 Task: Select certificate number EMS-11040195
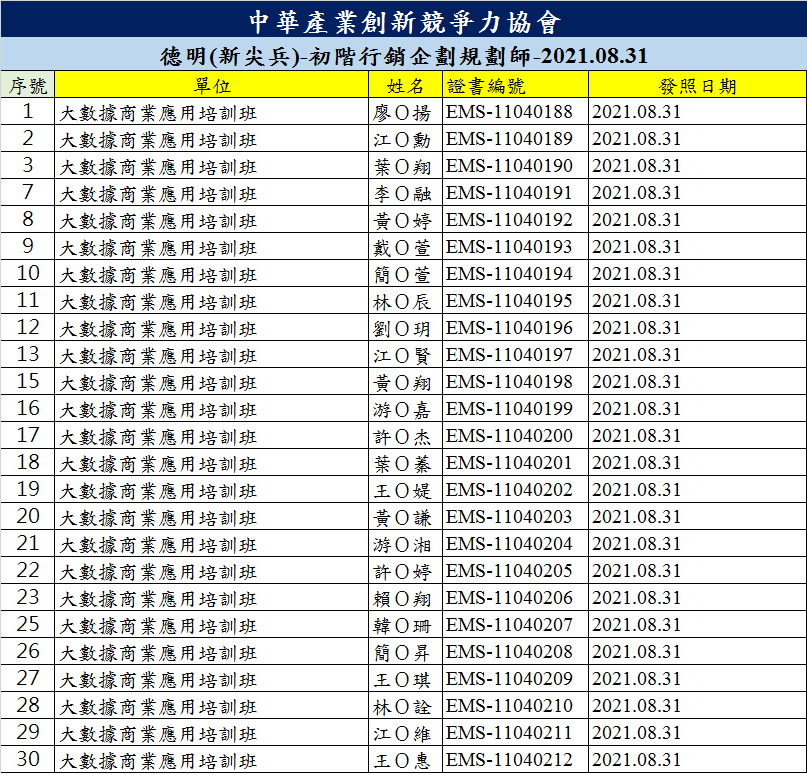(508, 301)
